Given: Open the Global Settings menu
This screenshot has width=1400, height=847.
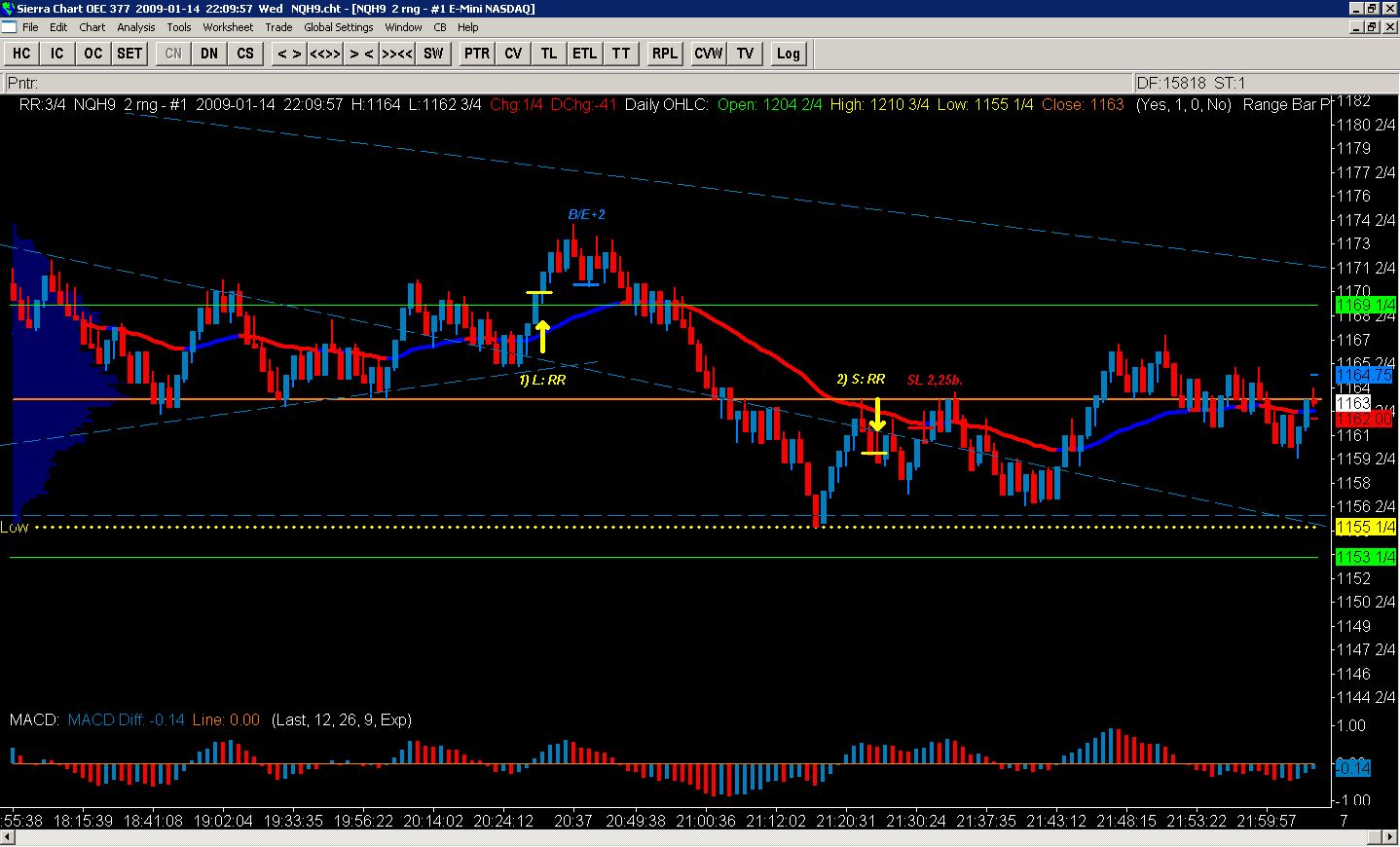Looking at the screenshot, I should point(339,27).
